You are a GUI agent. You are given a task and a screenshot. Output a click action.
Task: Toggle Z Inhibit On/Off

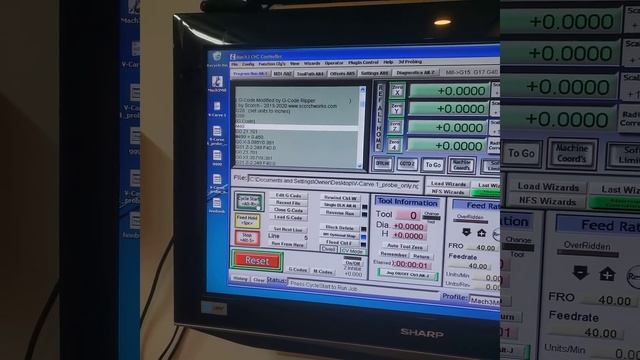353,263
